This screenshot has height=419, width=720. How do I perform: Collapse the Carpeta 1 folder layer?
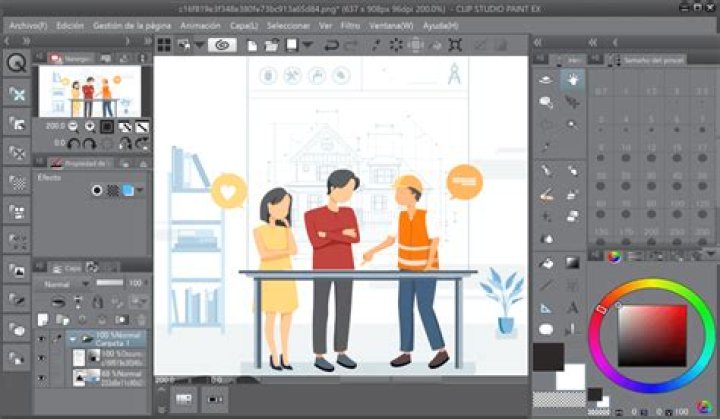(x=72, y=339)
